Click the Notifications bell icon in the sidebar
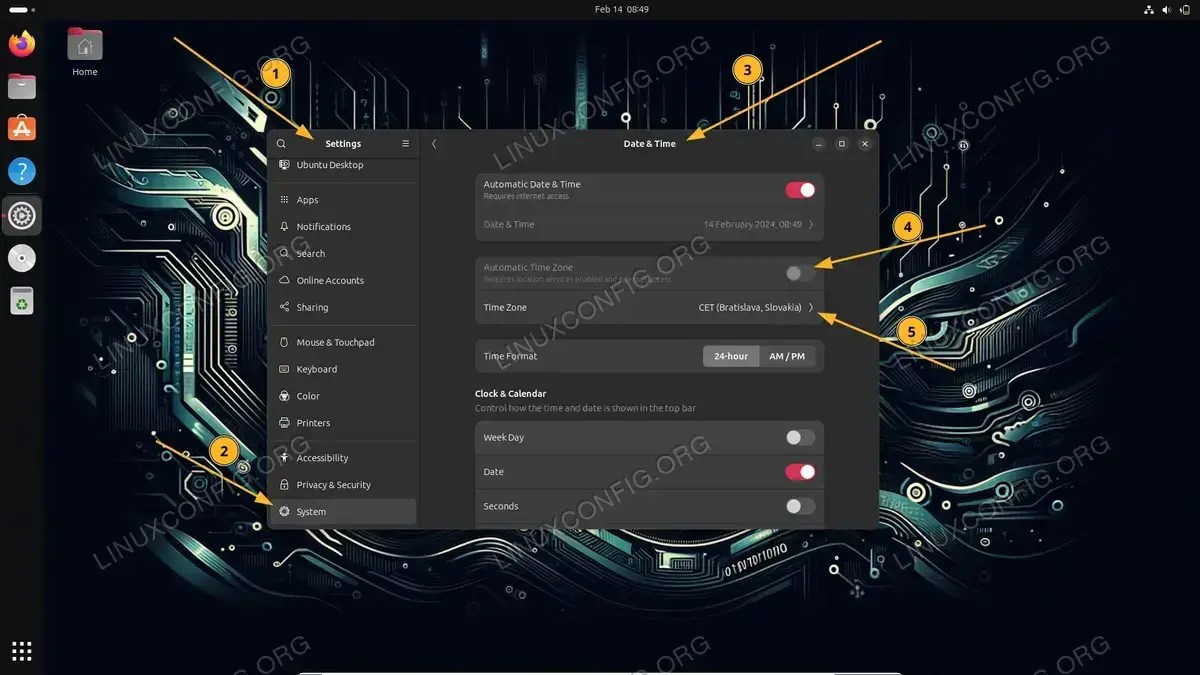This screenshot has height=675, width=1200. tap(284, 226)
